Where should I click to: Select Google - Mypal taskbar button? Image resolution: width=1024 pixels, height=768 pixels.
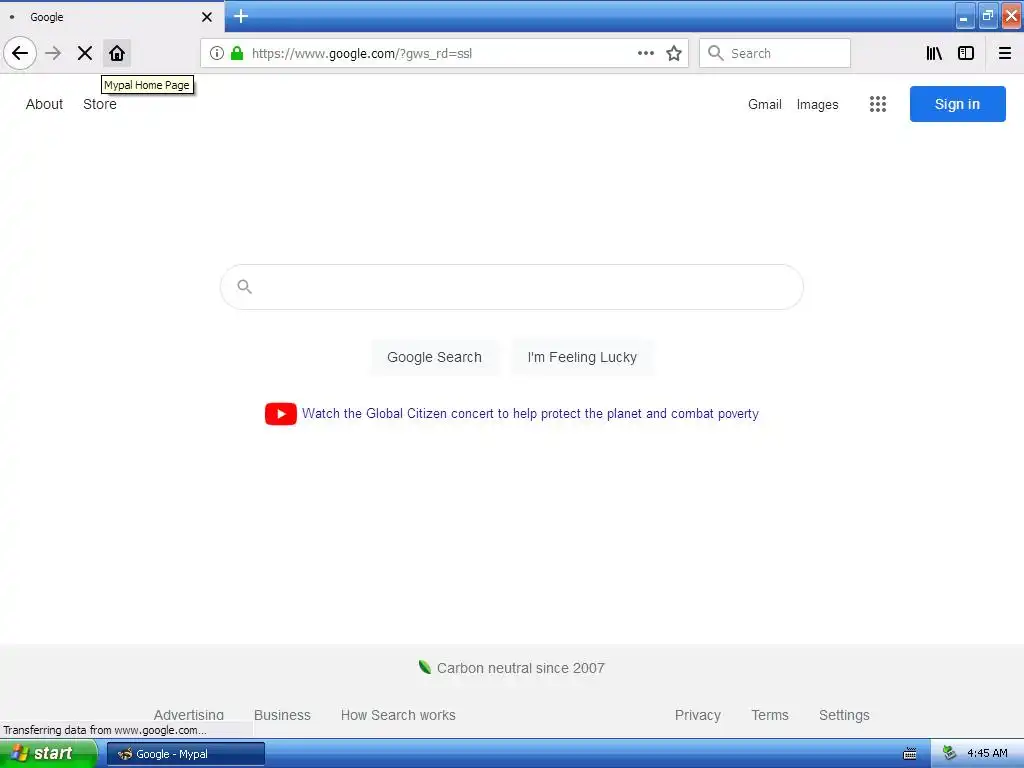coord(186,754)
